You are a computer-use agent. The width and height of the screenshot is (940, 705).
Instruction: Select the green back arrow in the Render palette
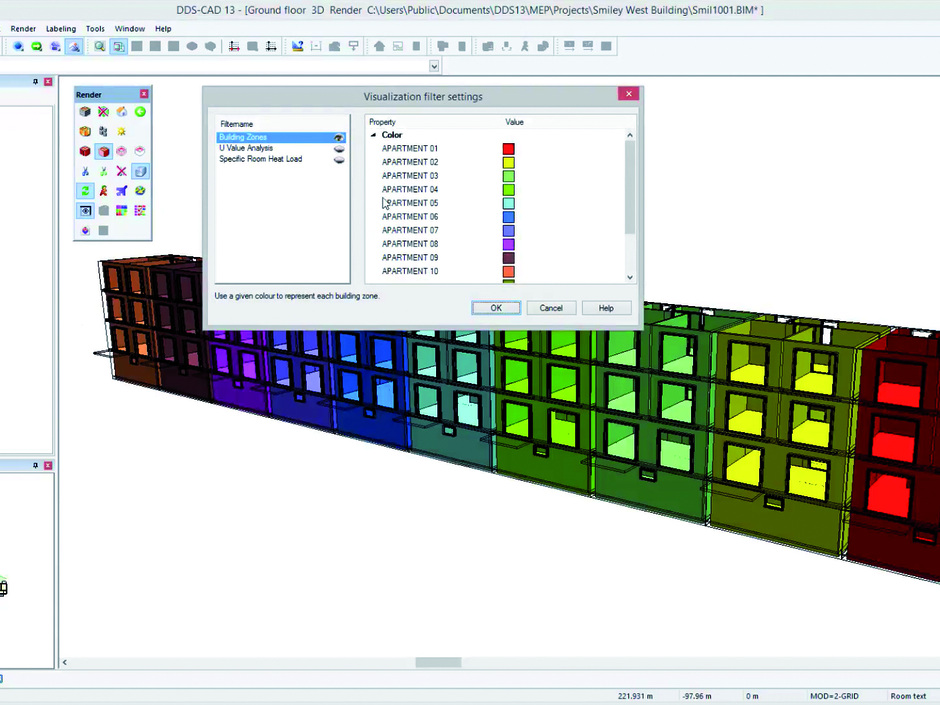tap(139, 112)
